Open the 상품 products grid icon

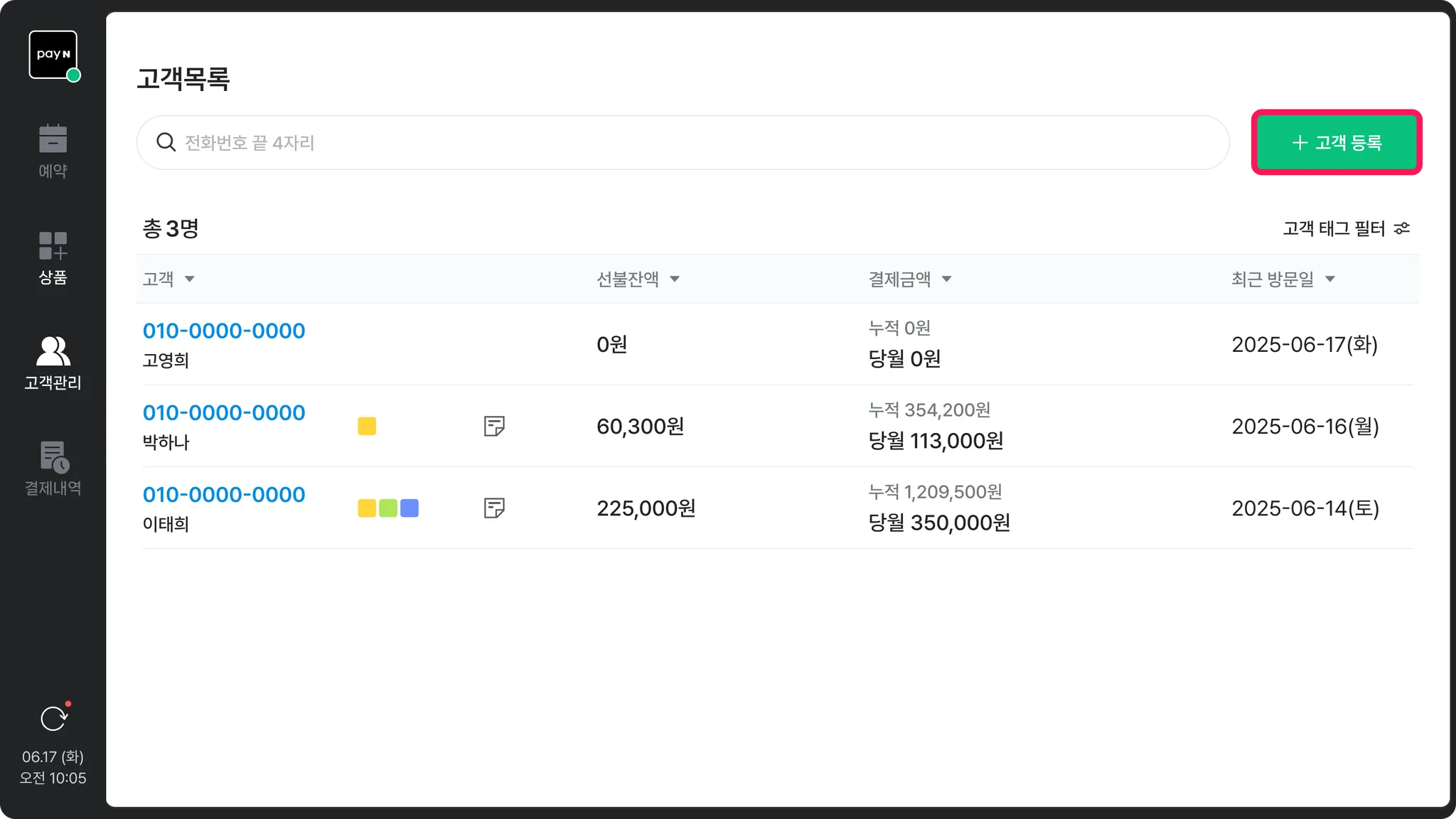pos(53,246)
